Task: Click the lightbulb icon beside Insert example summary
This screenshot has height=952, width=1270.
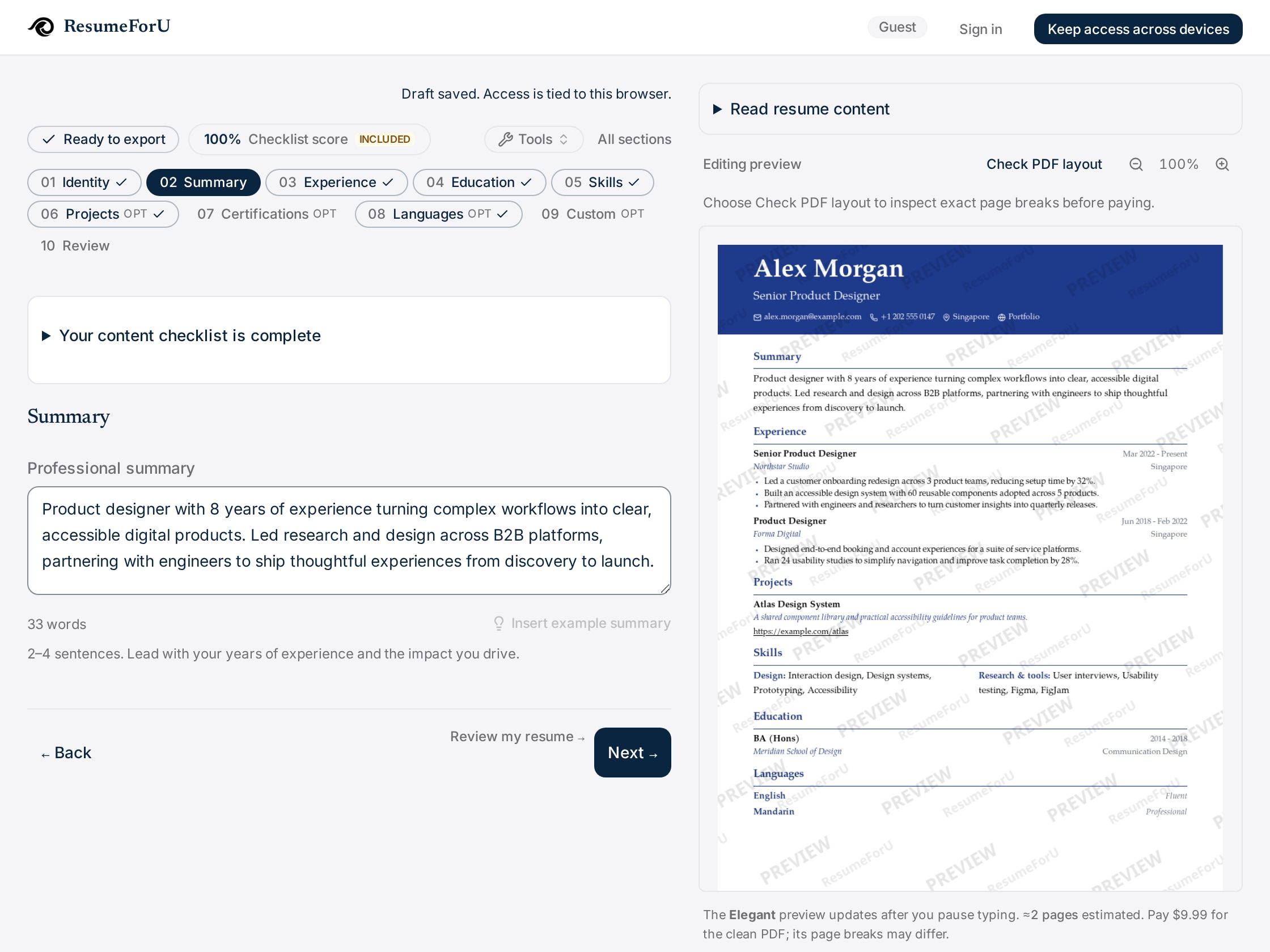Action: click(499, 623)
